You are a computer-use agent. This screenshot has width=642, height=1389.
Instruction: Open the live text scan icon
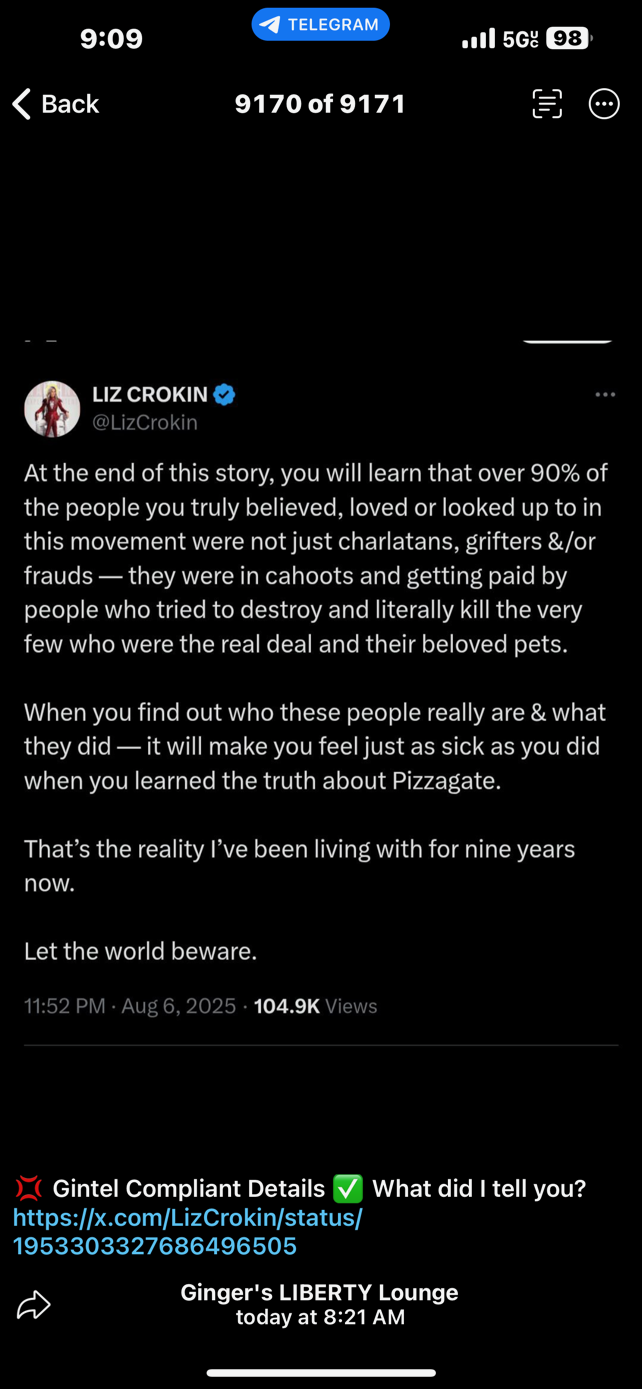(x=547, y=104)
